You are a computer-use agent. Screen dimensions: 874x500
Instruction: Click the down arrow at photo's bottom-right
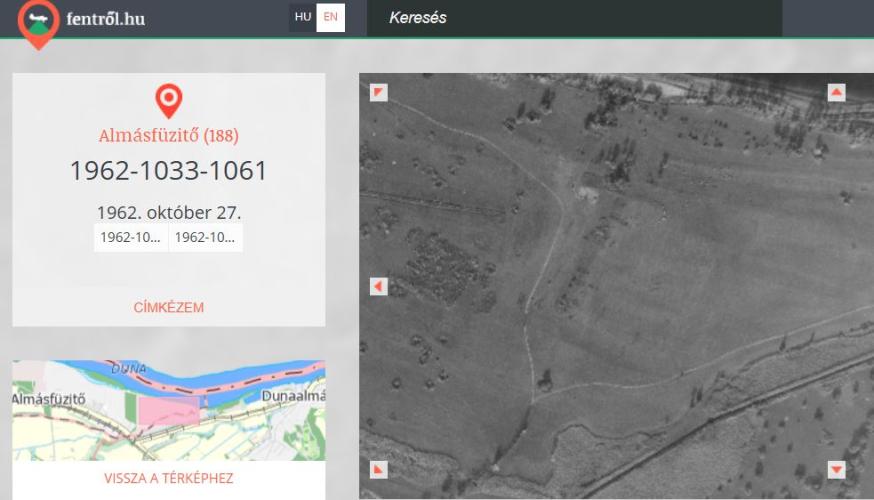click(x=837, y=469)
